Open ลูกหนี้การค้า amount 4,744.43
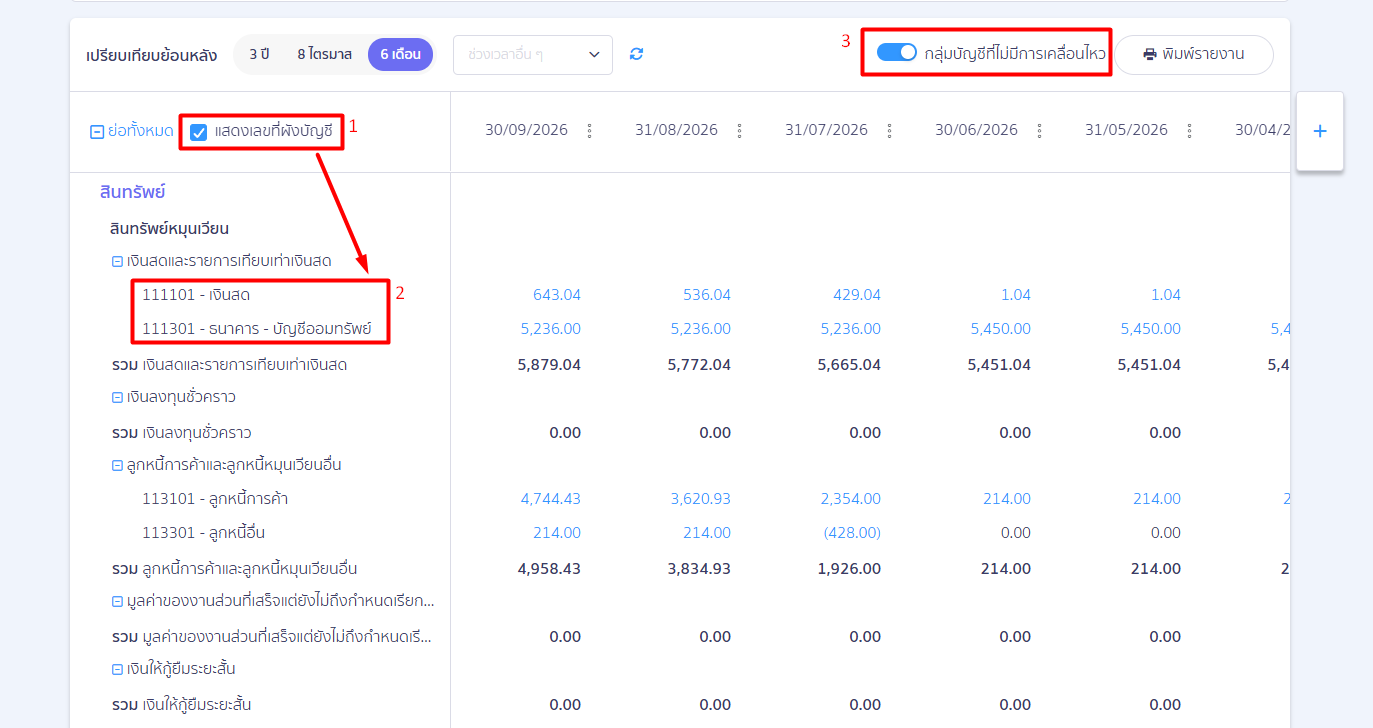1373x728 pixels. tap(550, 499)
